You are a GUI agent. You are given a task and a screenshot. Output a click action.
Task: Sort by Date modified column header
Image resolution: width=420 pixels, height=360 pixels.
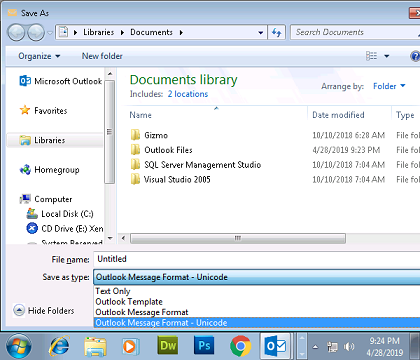tap(338, 115)
